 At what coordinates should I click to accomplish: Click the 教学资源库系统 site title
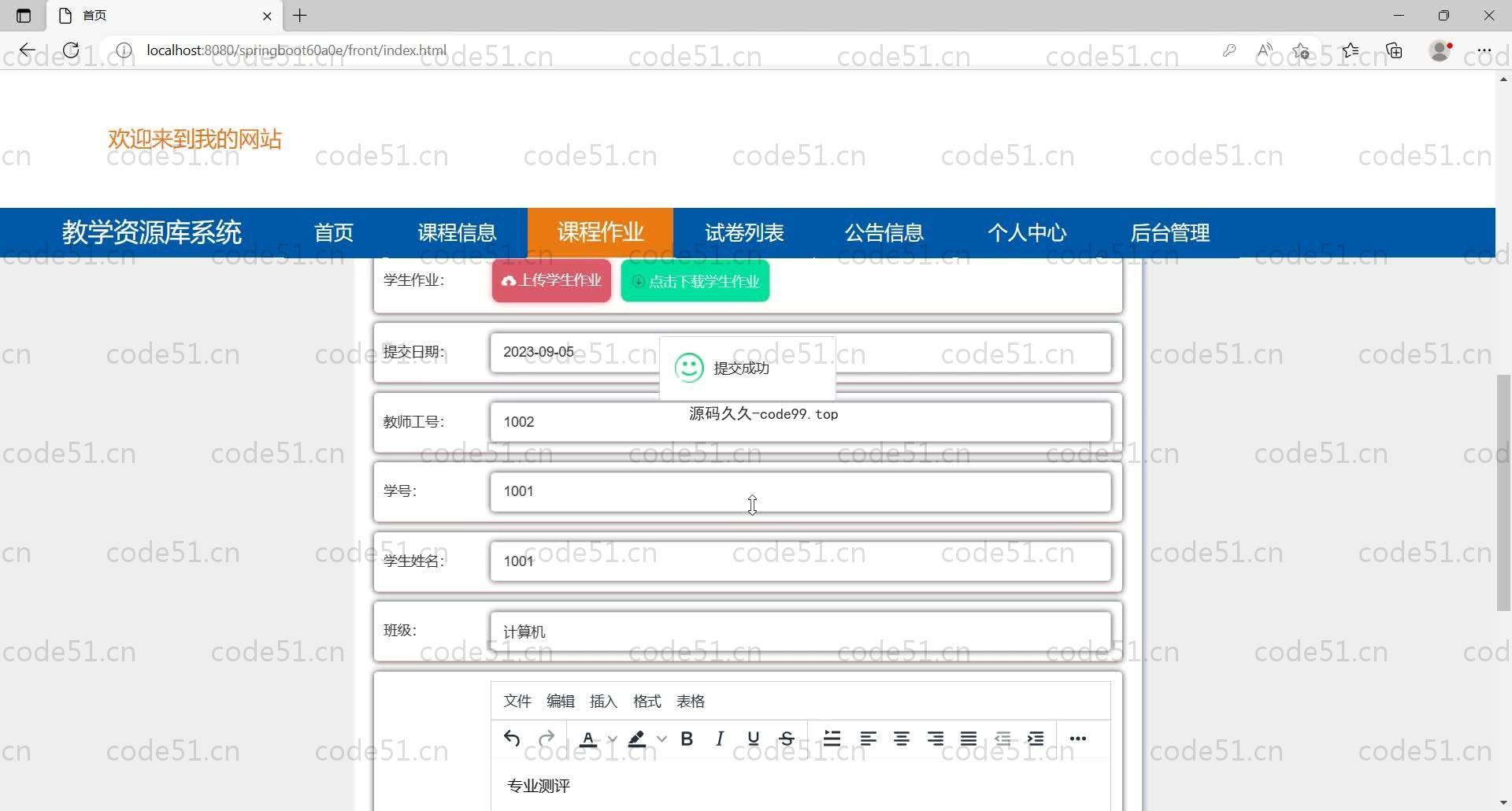(152, 232)
